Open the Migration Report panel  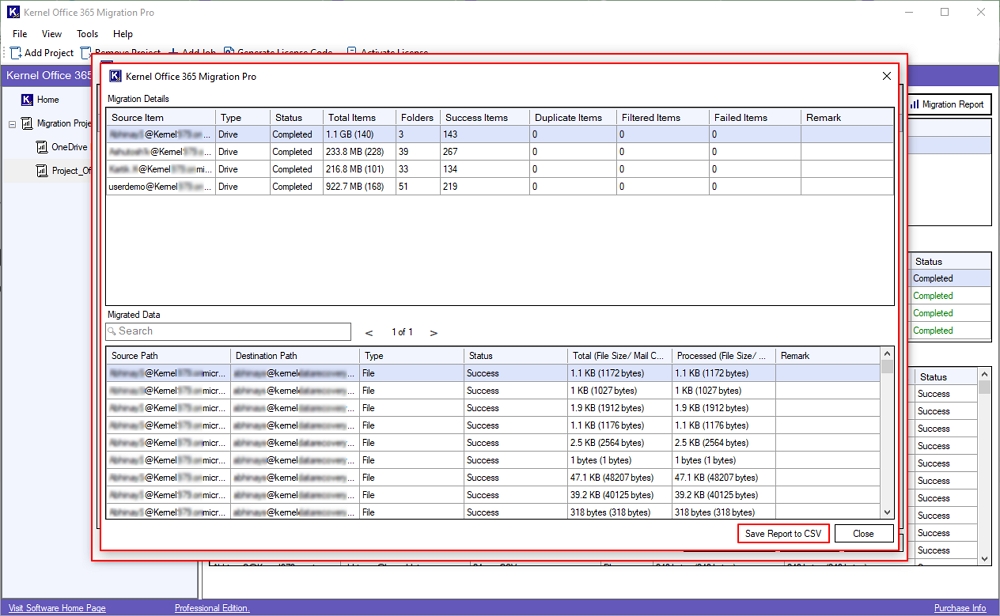(948, 104)
